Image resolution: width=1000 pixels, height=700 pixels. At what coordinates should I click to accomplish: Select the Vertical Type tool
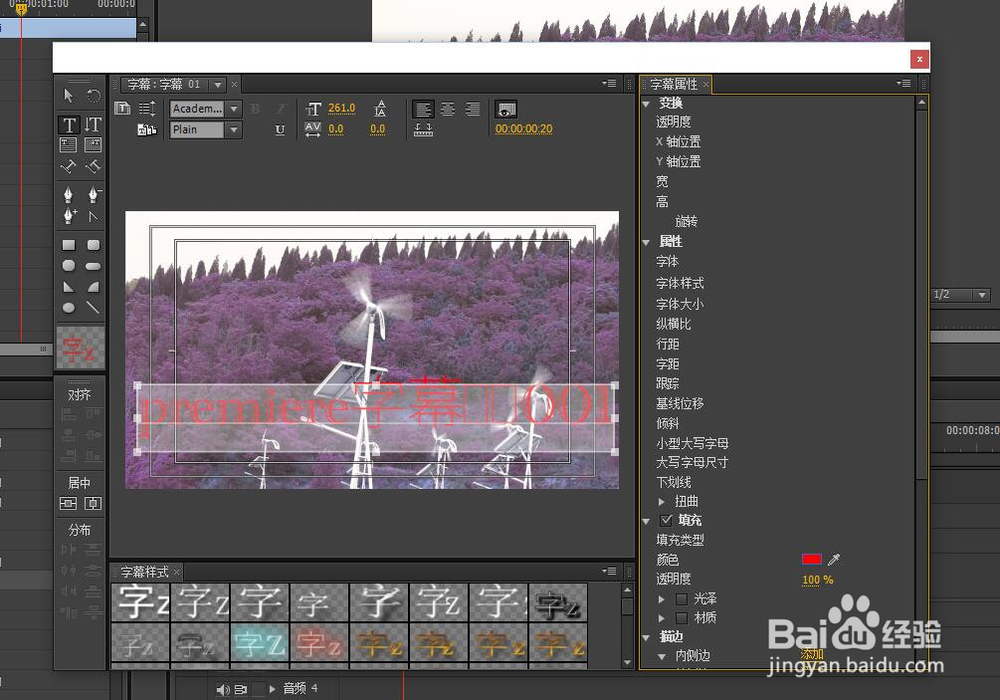click(x=93, y=124)
